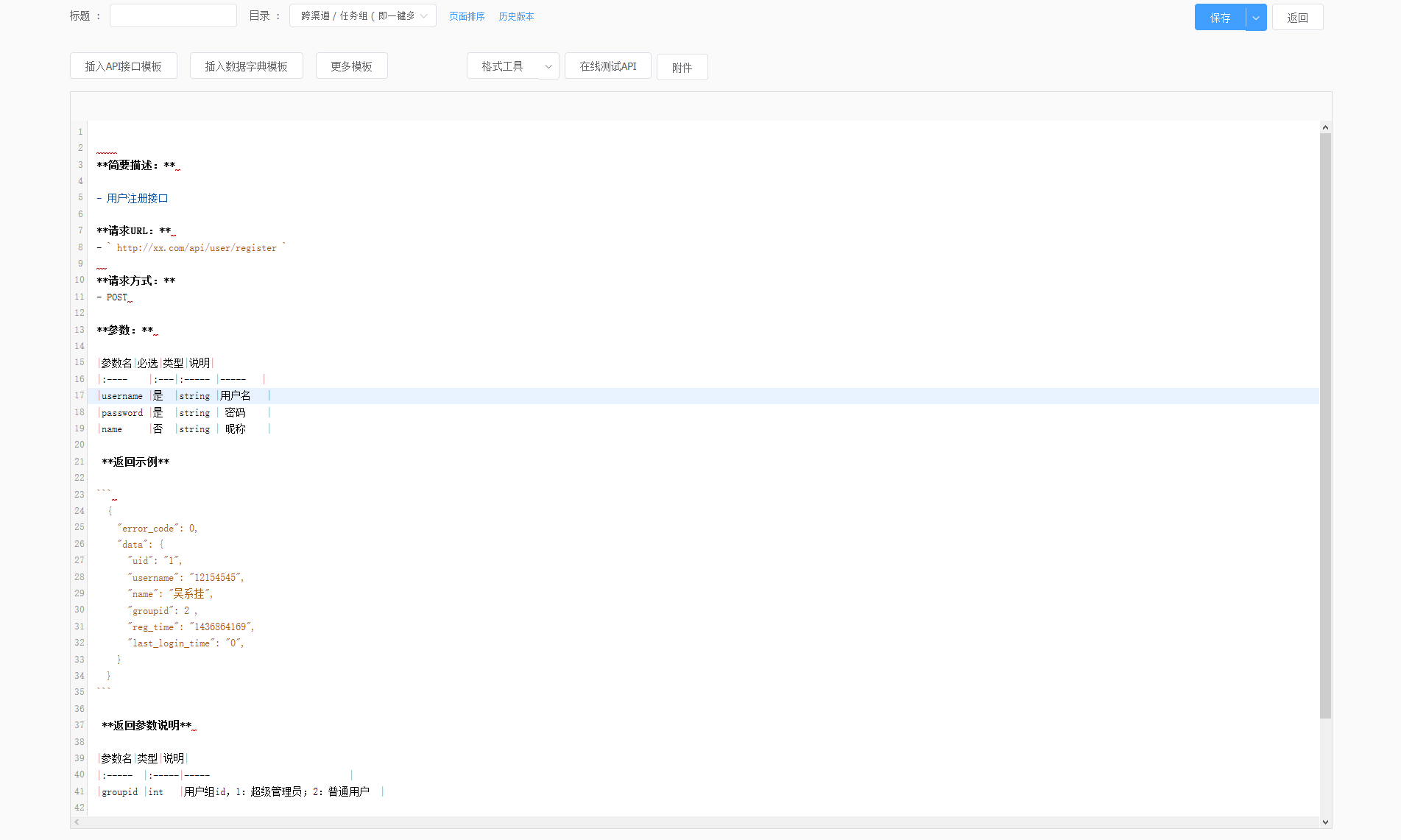Click 插入数据字典模板 button
The height and width of the screenshot is (840, 1401).
pos(246,66)
